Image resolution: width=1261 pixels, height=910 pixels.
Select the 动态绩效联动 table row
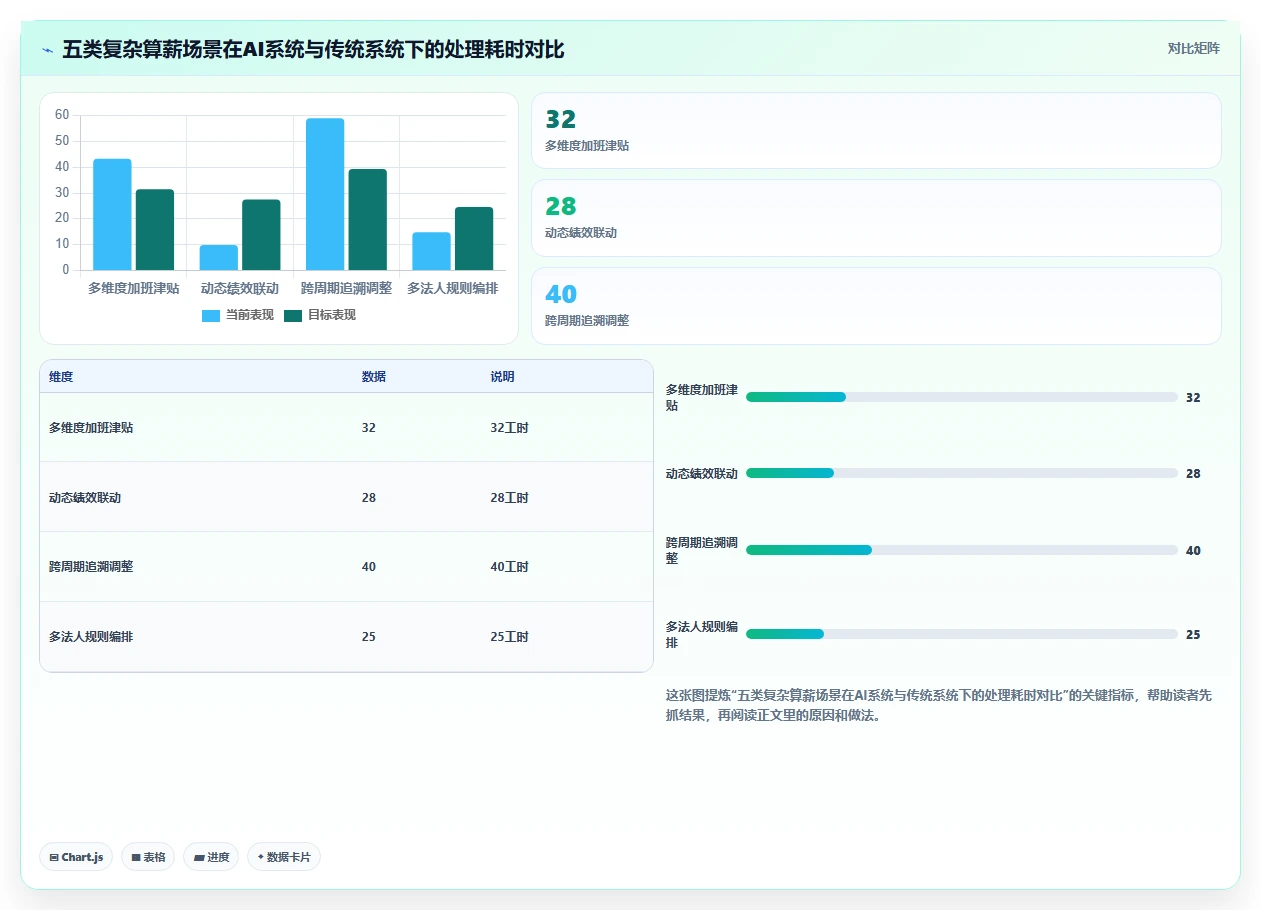[346, 497]
